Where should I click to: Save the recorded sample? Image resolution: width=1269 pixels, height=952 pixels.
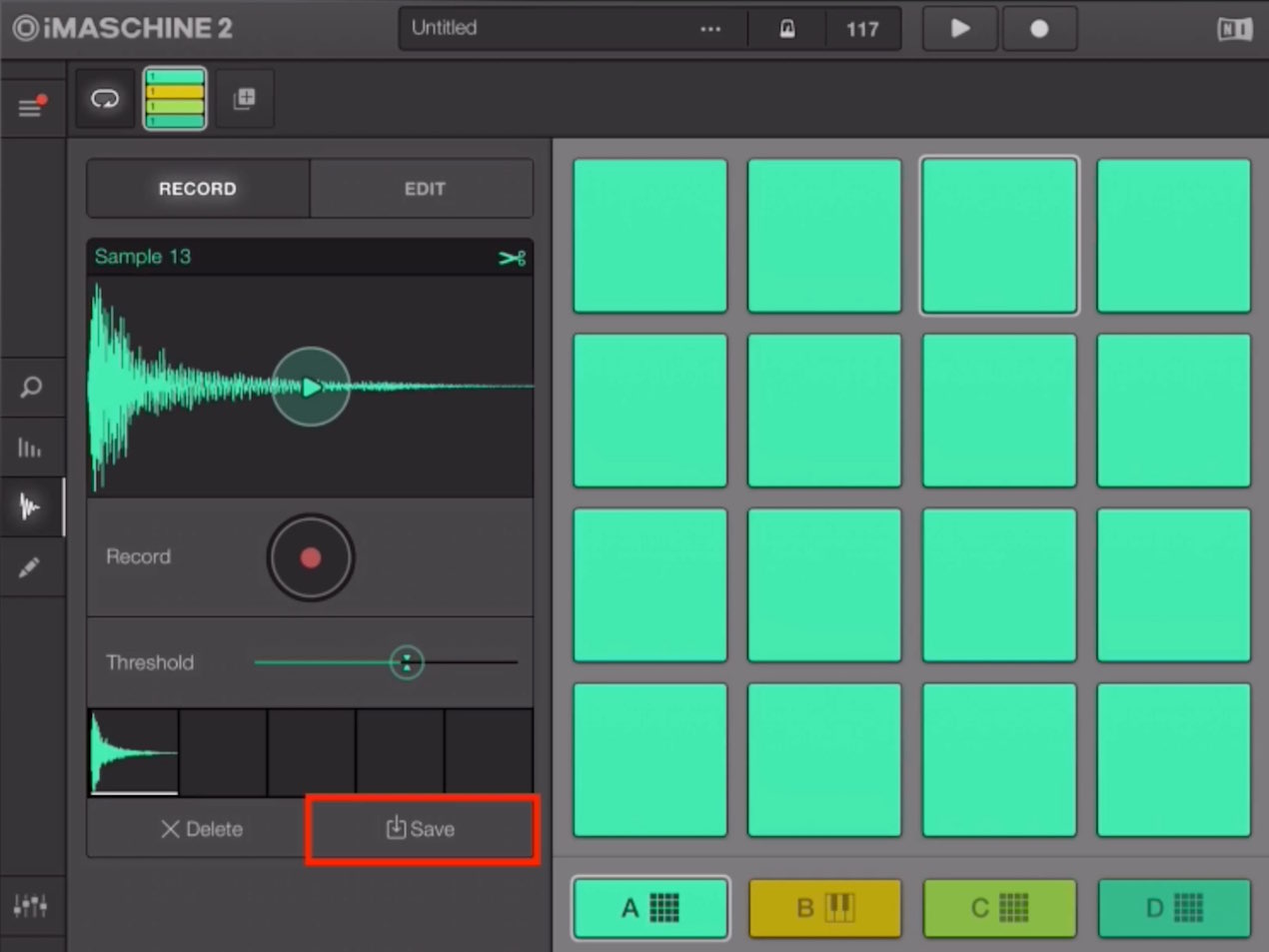(x=422, y=829)
